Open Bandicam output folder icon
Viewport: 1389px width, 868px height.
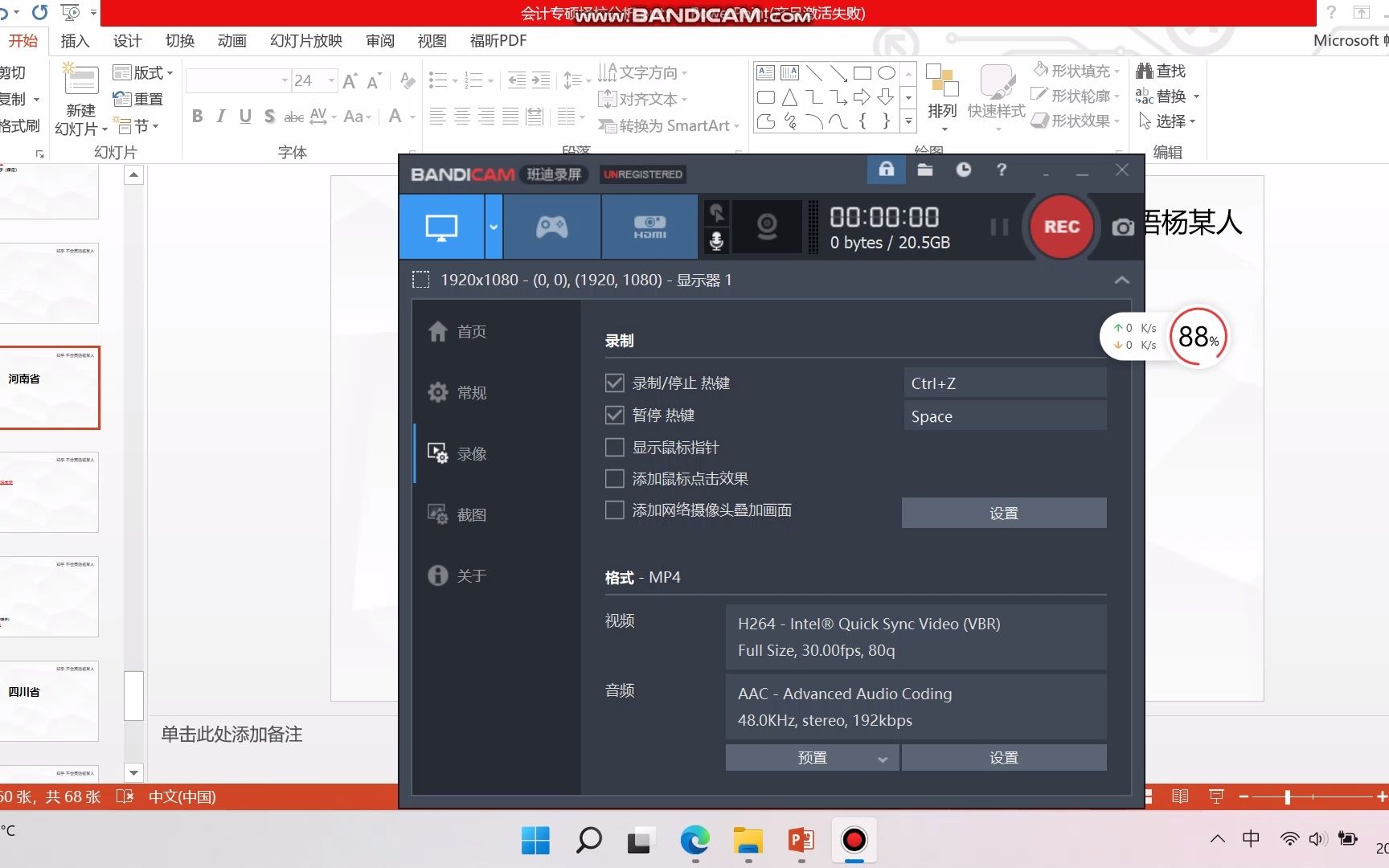(925, 170)
